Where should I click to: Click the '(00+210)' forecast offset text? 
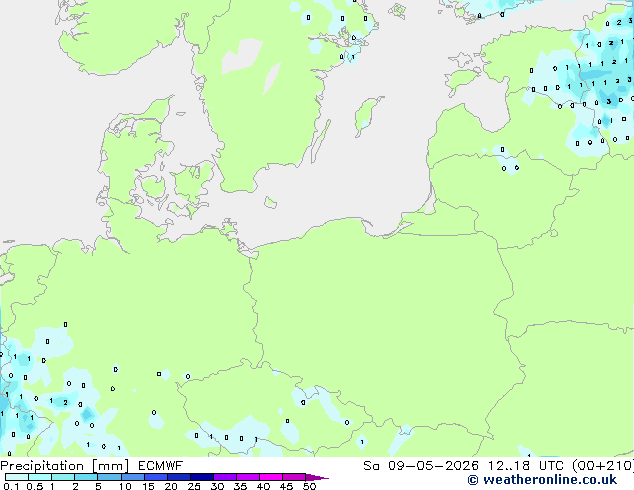pyautogui.click(x=603, y=466)
